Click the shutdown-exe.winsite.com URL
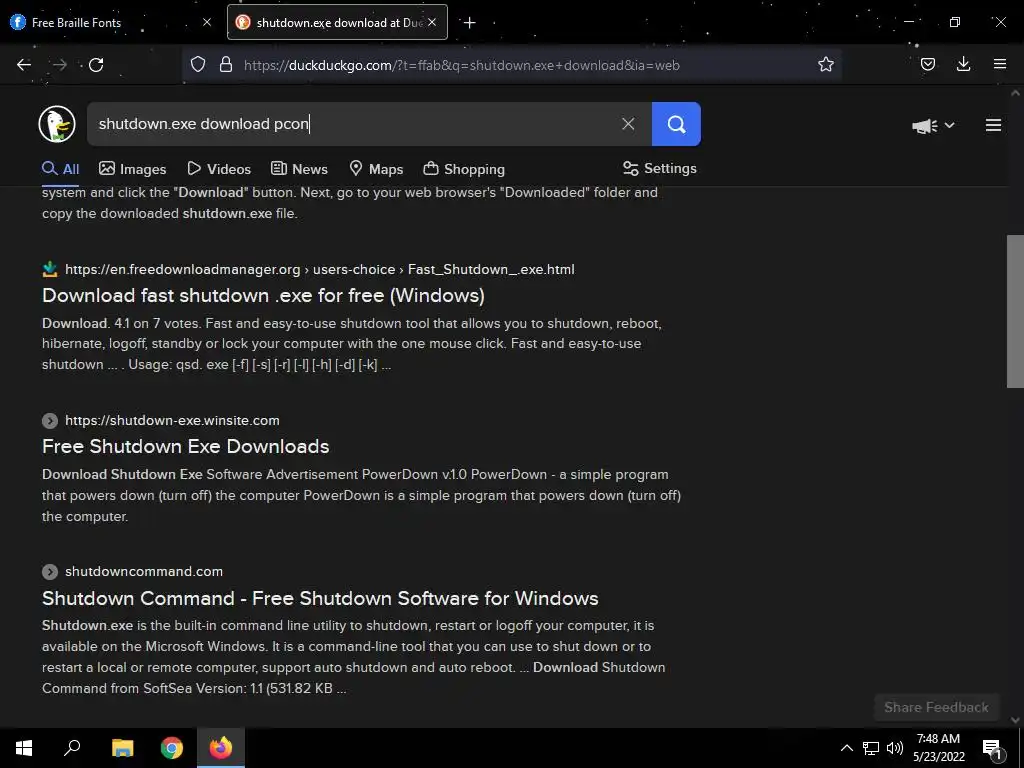 point(172,421)
